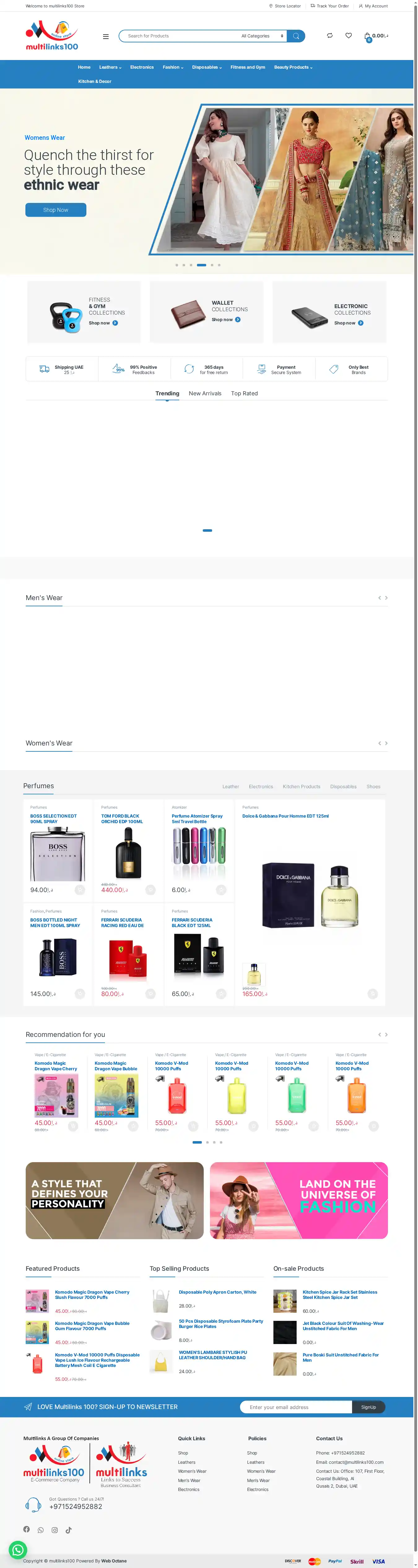Click the Facebook footer icon

point(26,1529)
